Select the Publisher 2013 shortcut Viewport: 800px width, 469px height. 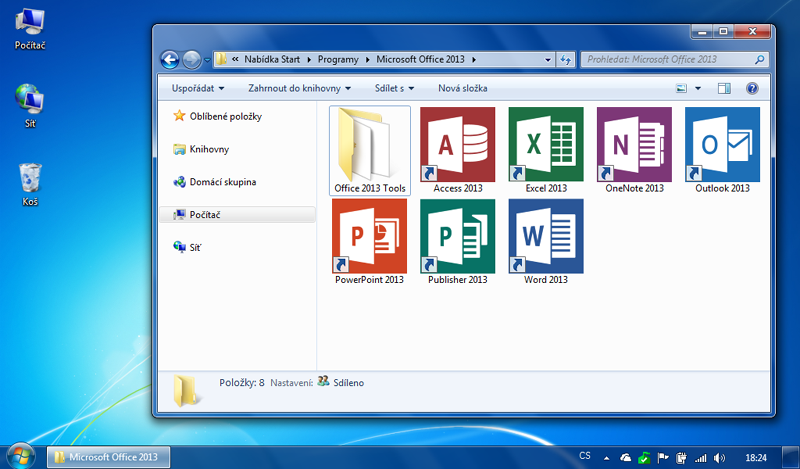(458, 237)
